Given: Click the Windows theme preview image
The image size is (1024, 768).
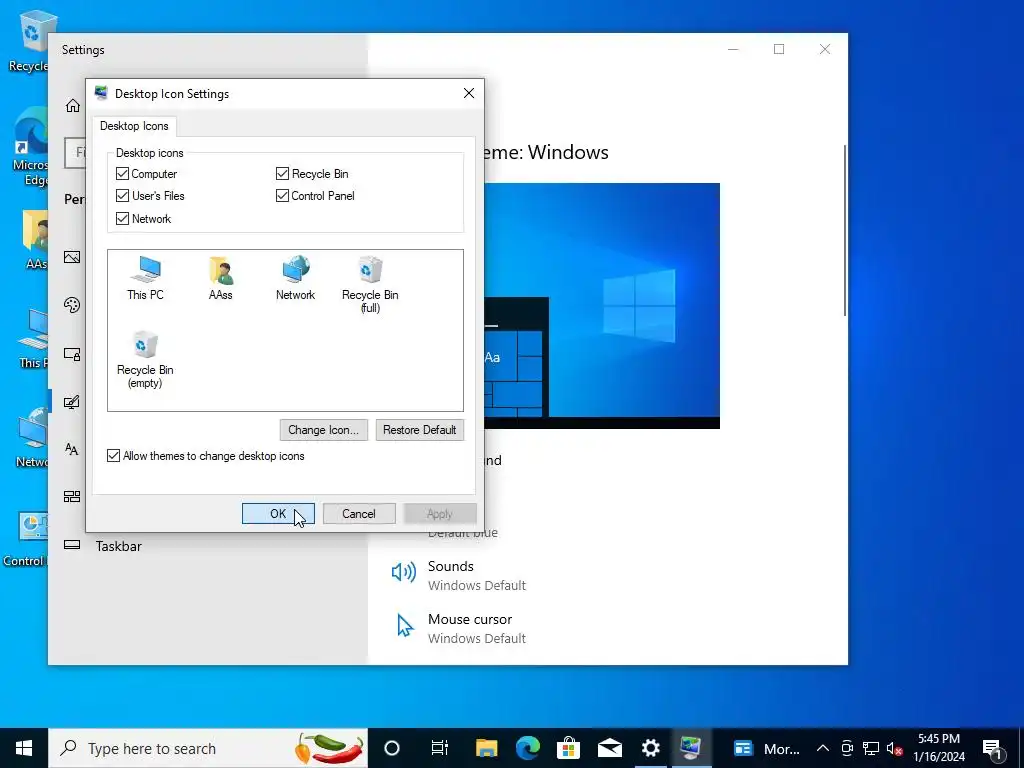Looking at the screenshot, I should coord(601,306).
